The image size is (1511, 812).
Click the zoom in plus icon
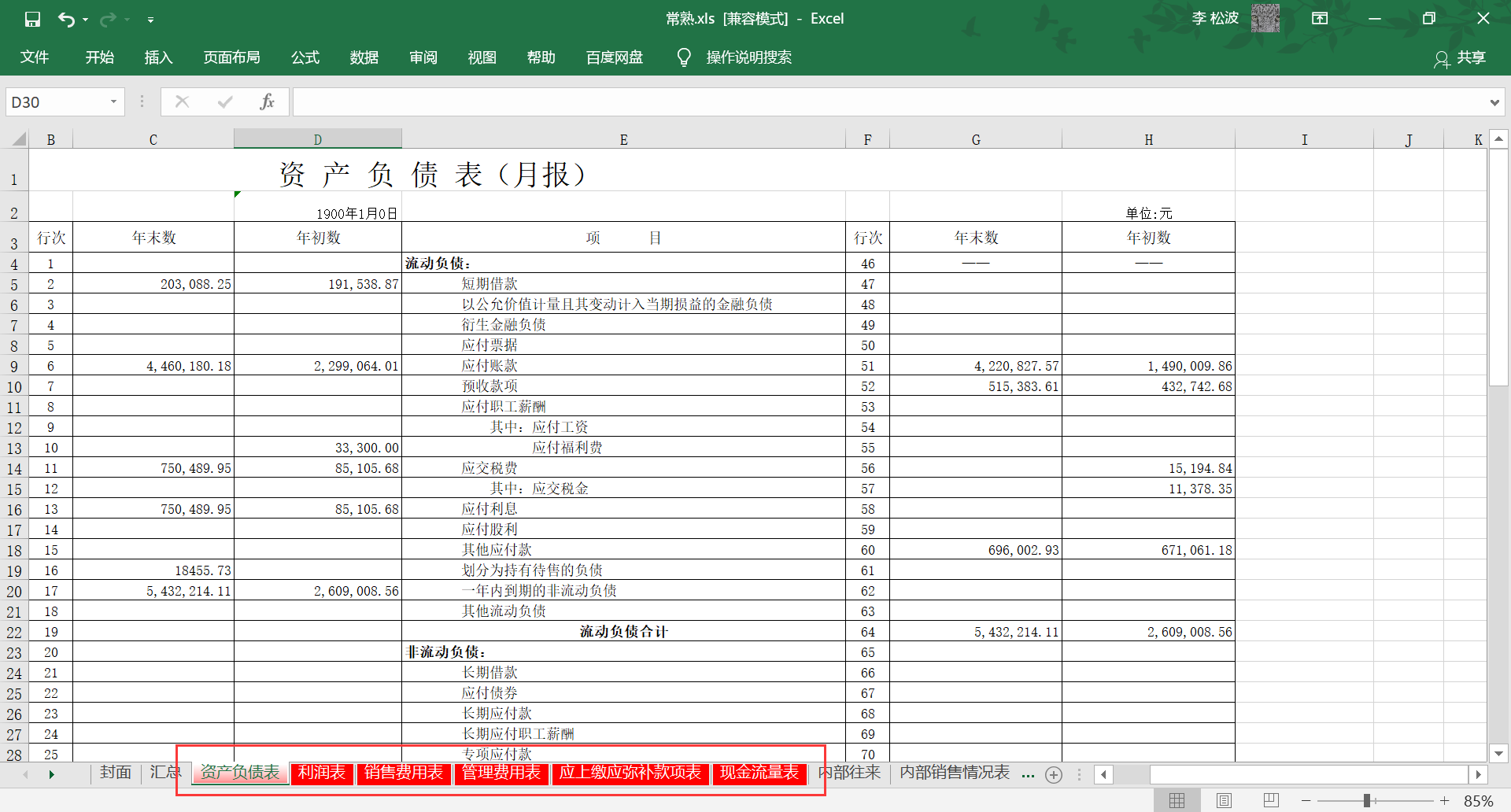tap(1445, 800)
